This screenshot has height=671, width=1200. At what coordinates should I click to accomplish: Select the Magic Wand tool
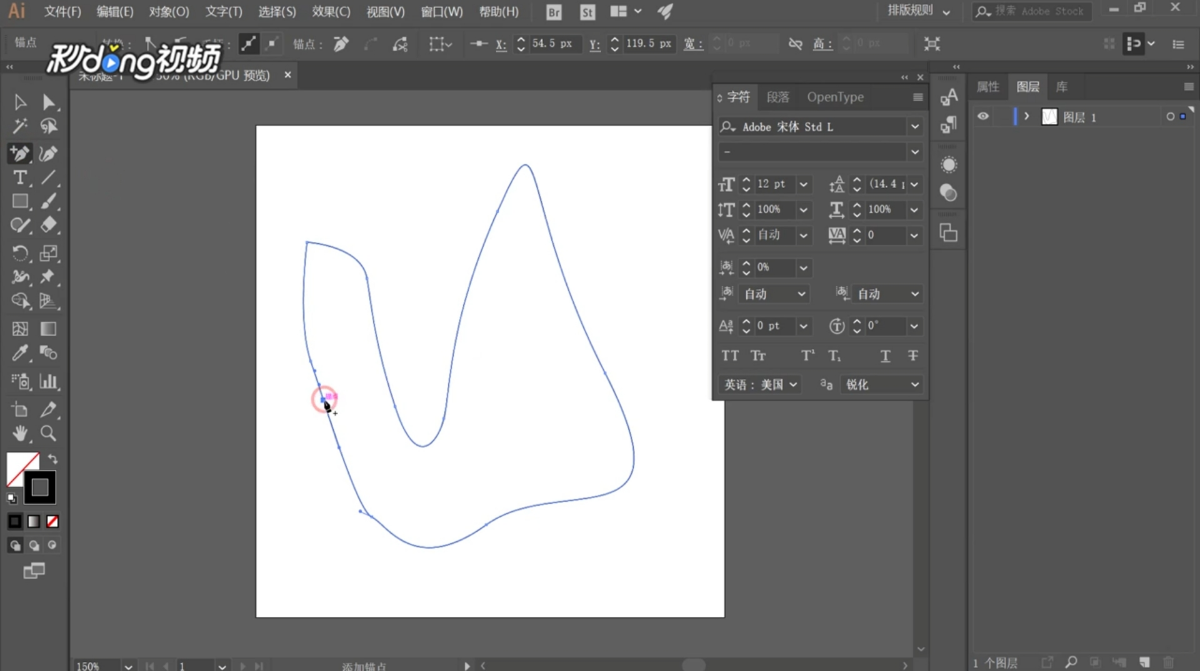pos(20,127)
